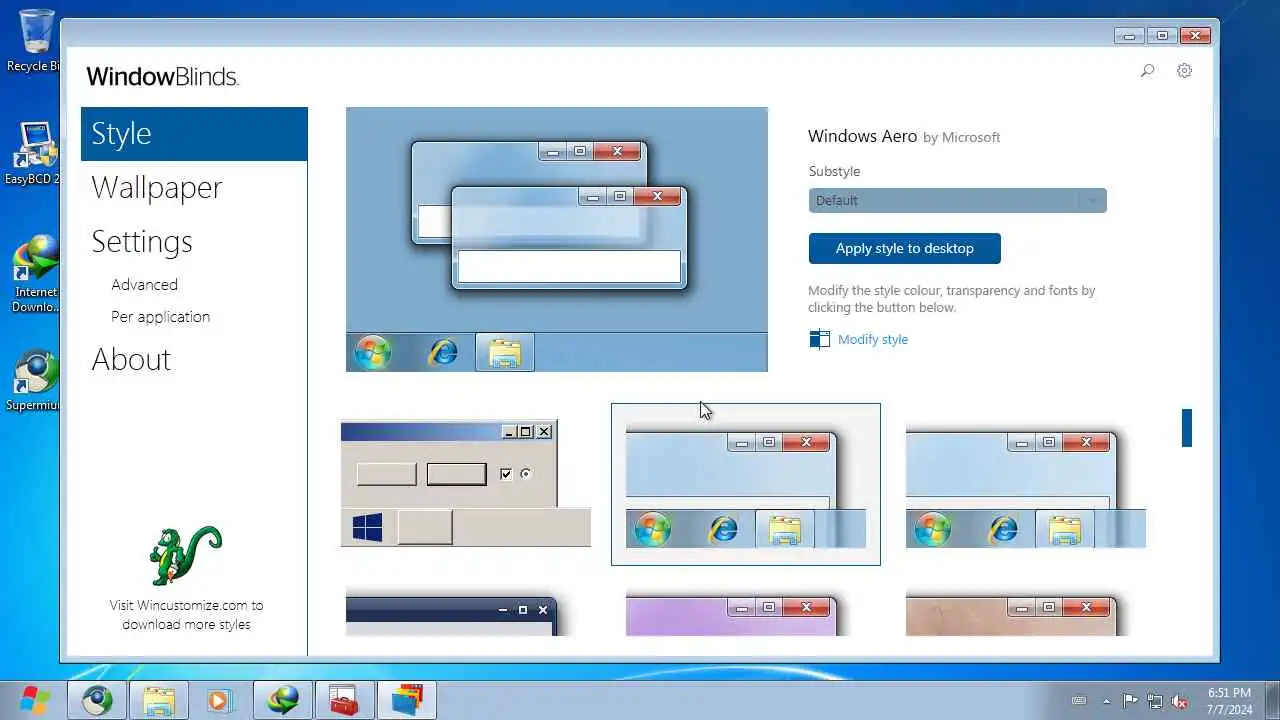This screenshot has width=1280, height=720.
Task: Show hidden system tray icons
Action: (1106, 701)
